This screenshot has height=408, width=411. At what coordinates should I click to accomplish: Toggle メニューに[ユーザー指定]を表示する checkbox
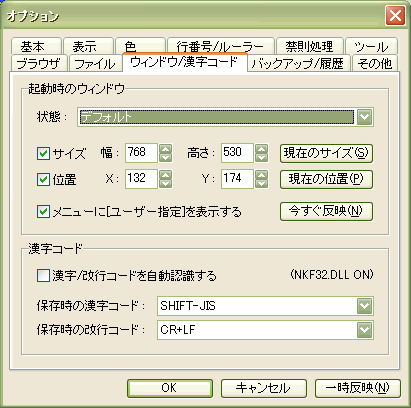[x=43, y=212]
